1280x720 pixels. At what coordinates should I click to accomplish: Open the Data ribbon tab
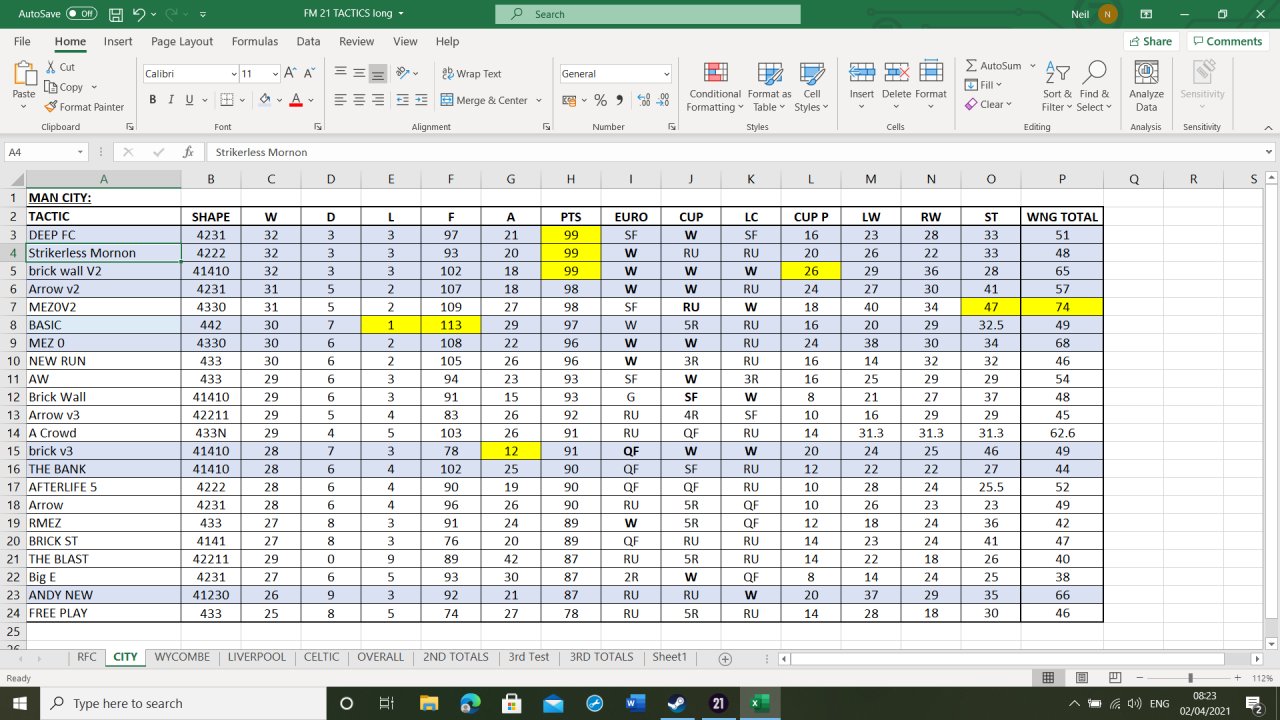308,41
